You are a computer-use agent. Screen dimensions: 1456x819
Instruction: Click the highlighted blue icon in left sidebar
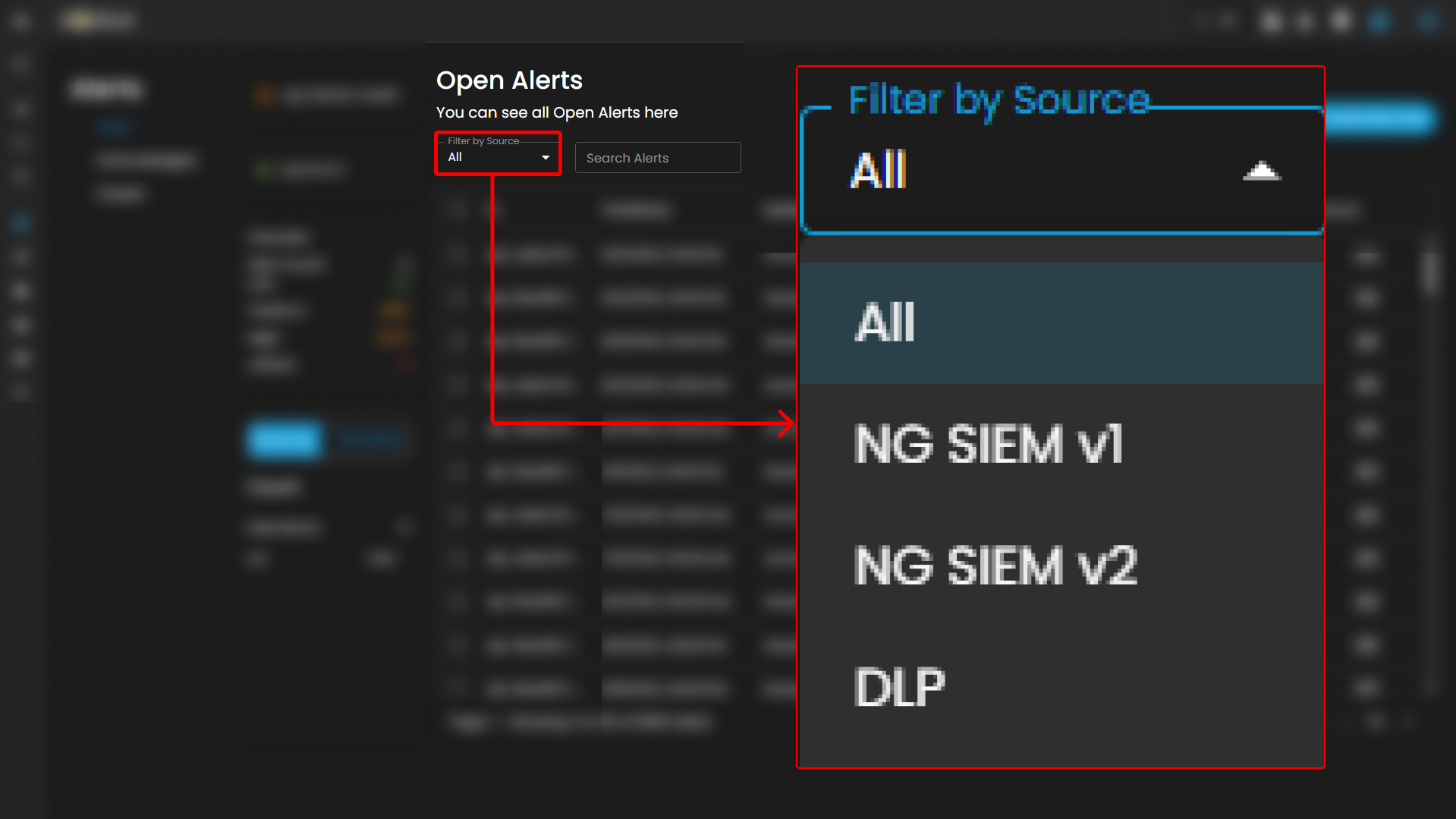(x=20, y=223)
